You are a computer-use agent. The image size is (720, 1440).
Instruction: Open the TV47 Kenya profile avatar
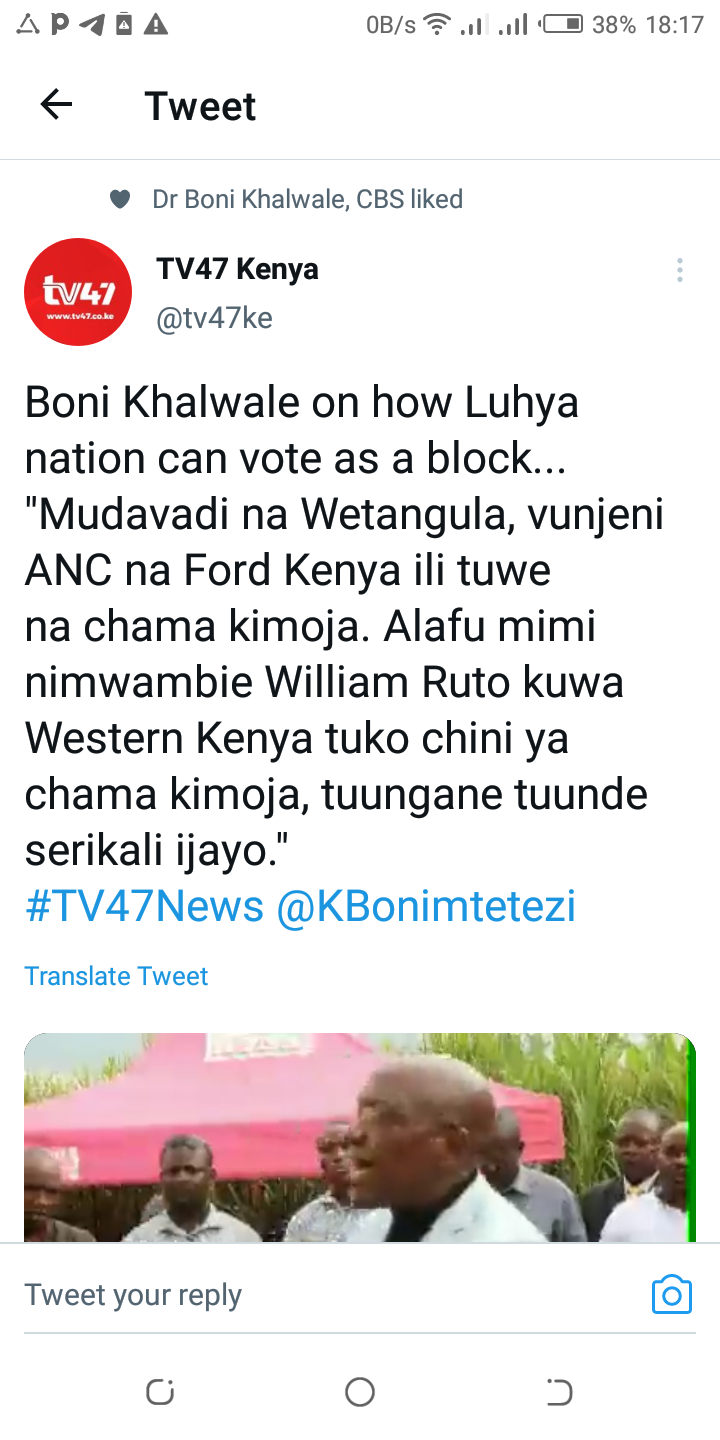[78, 292]
